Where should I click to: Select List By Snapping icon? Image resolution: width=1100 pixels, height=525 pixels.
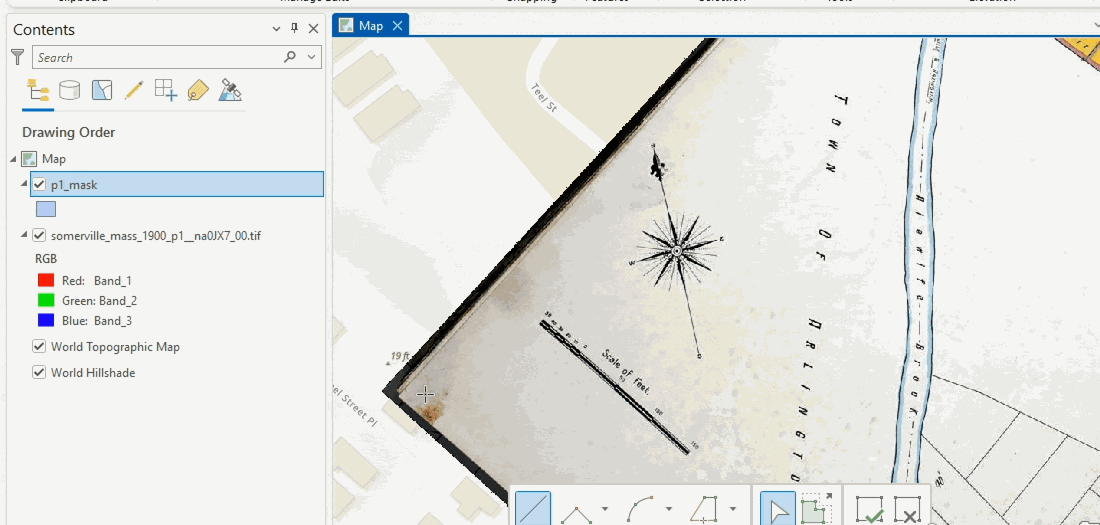pyautogui.click(x=165, y=92)
